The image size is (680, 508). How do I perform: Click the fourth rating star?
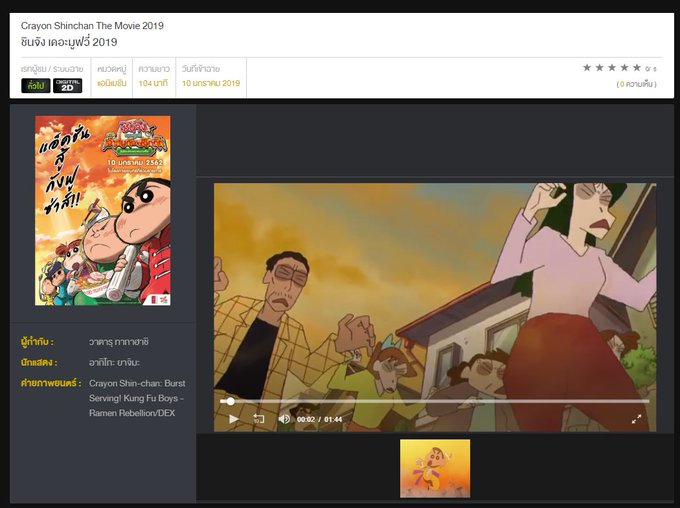(x=624, y=67)
